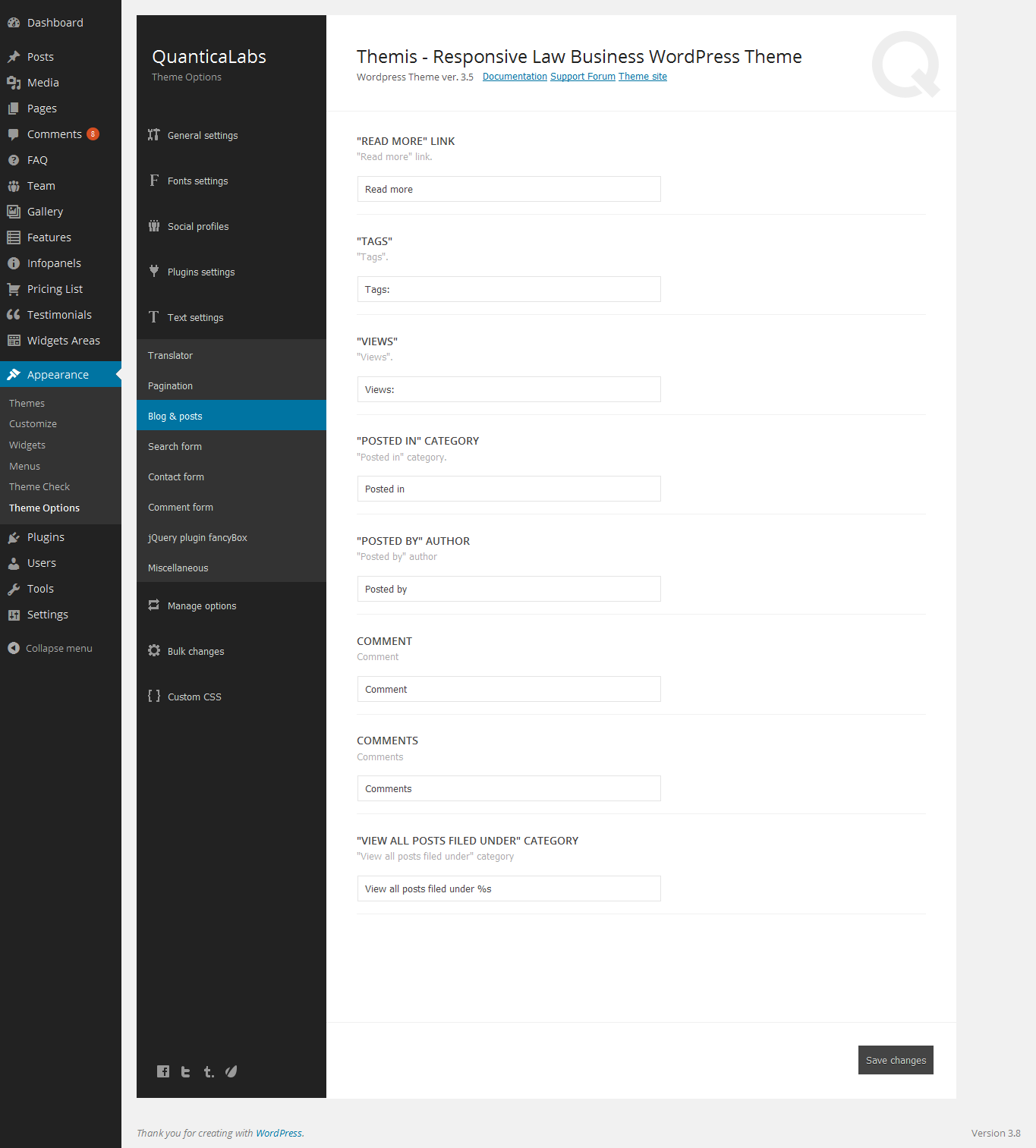The width and height of the screenshot is (1036, 1148).
Task: Open the Pagination text settings section
Action: [231, 385]
